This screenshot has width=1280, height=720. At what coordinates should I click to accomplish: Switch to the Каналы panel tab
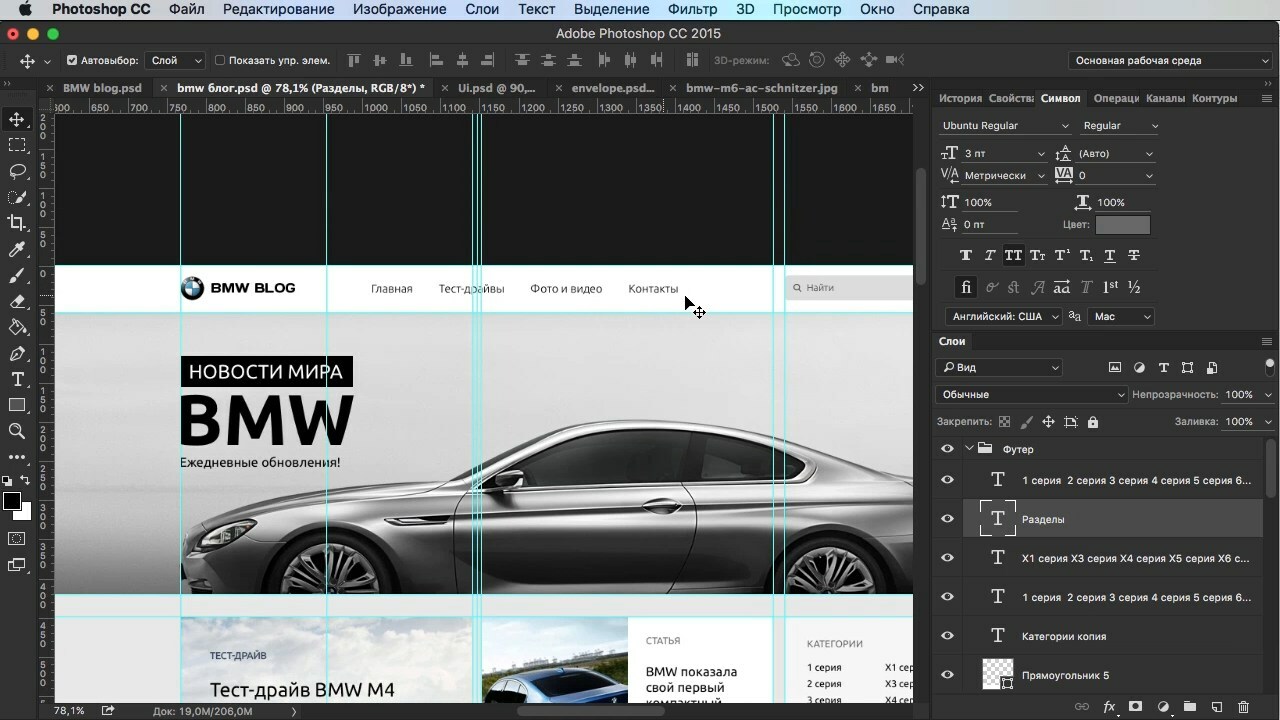tap(1165, 98)
